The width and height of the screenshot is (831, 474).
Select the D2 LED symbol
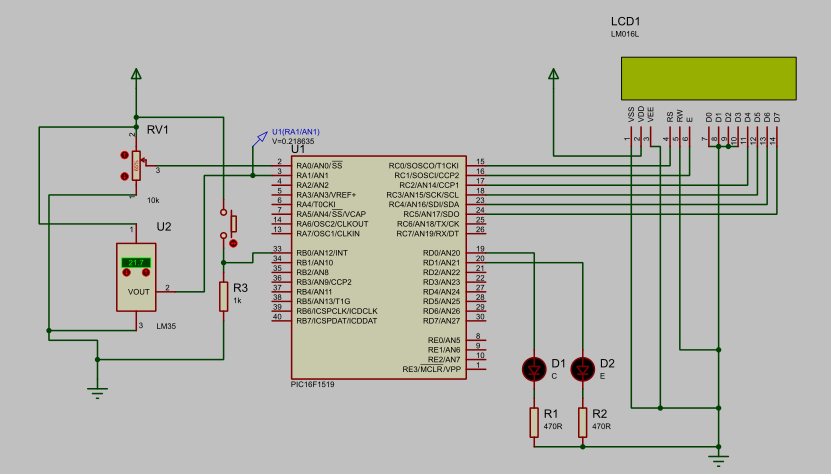click(582, 369)
